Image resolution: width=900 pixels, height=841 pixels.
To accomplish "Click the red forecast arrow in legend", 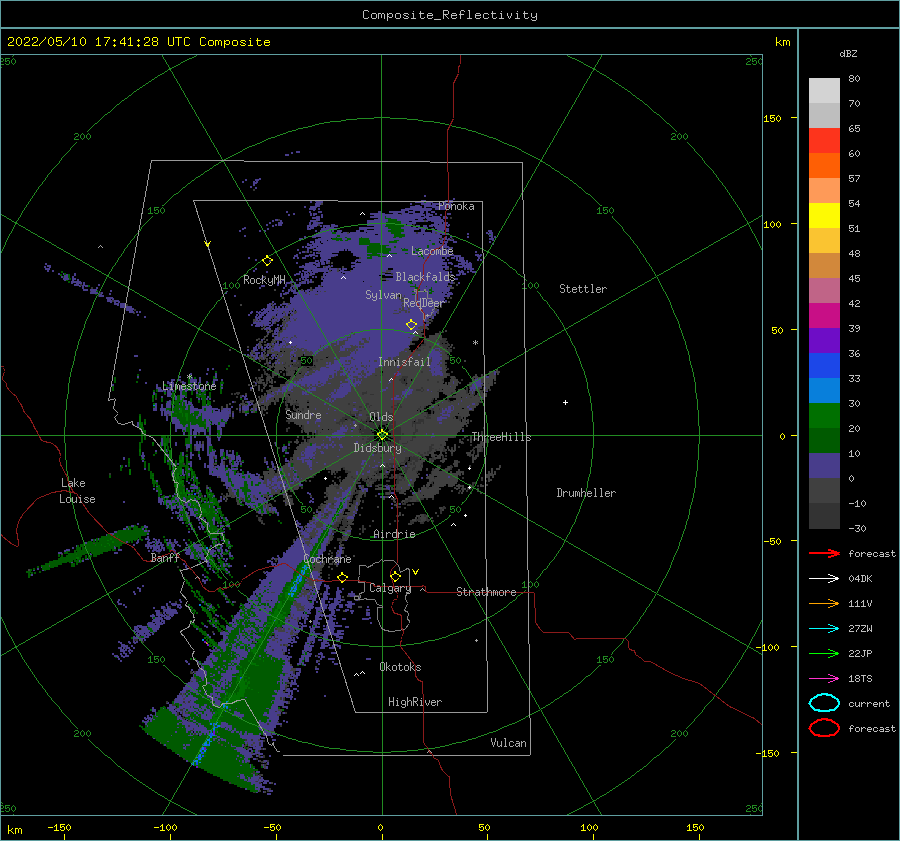I will click(x=824, y=553).
